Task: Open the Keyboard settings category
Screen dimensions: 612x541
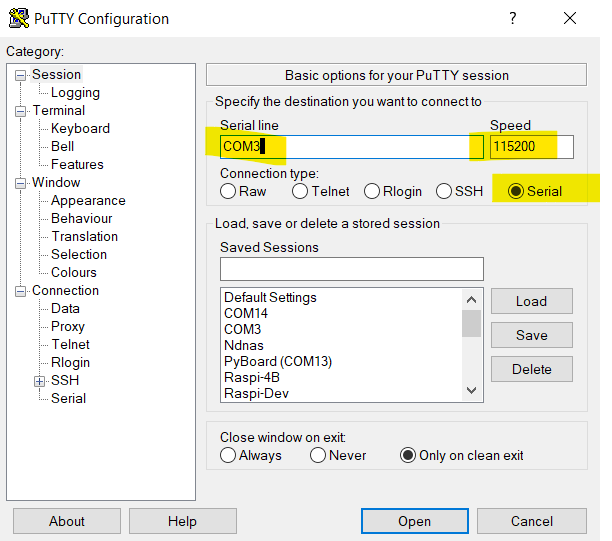Action: 80,128
